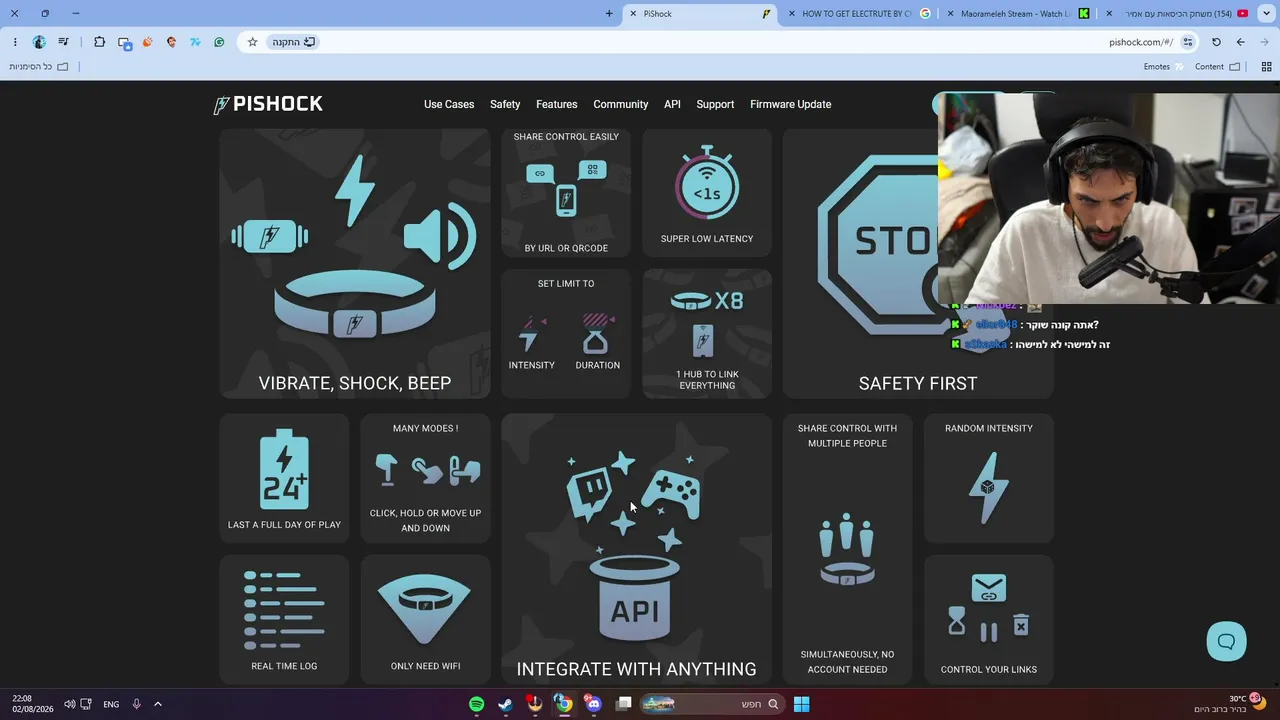Click the 'SAFETY FIRST' heading
This screenshot has height=720, width=1280.
(918, 383)
